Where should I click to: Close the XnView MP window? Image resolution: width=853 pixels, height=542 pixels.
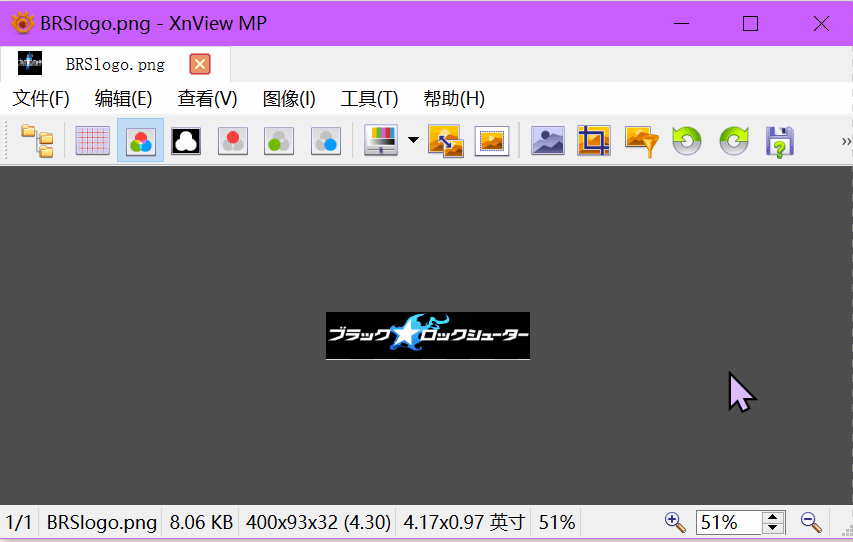(x=821, y=23)
